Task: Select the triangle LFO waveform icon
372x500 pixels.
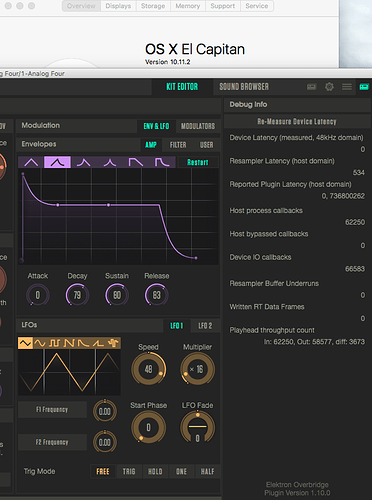Action: pos(25,343)
